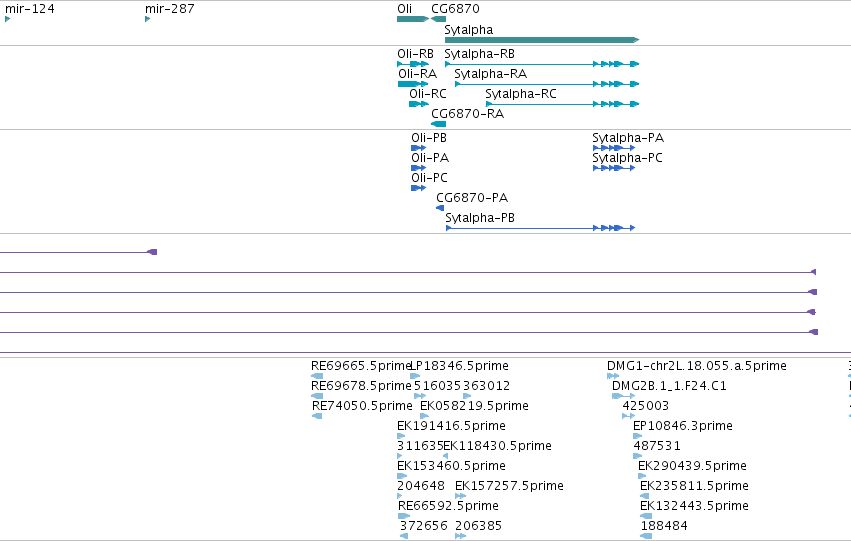The height and width of the screenshot is (541, 851).
Task: Select the Sytalpha gene bar
Action: tap(542, 40)
